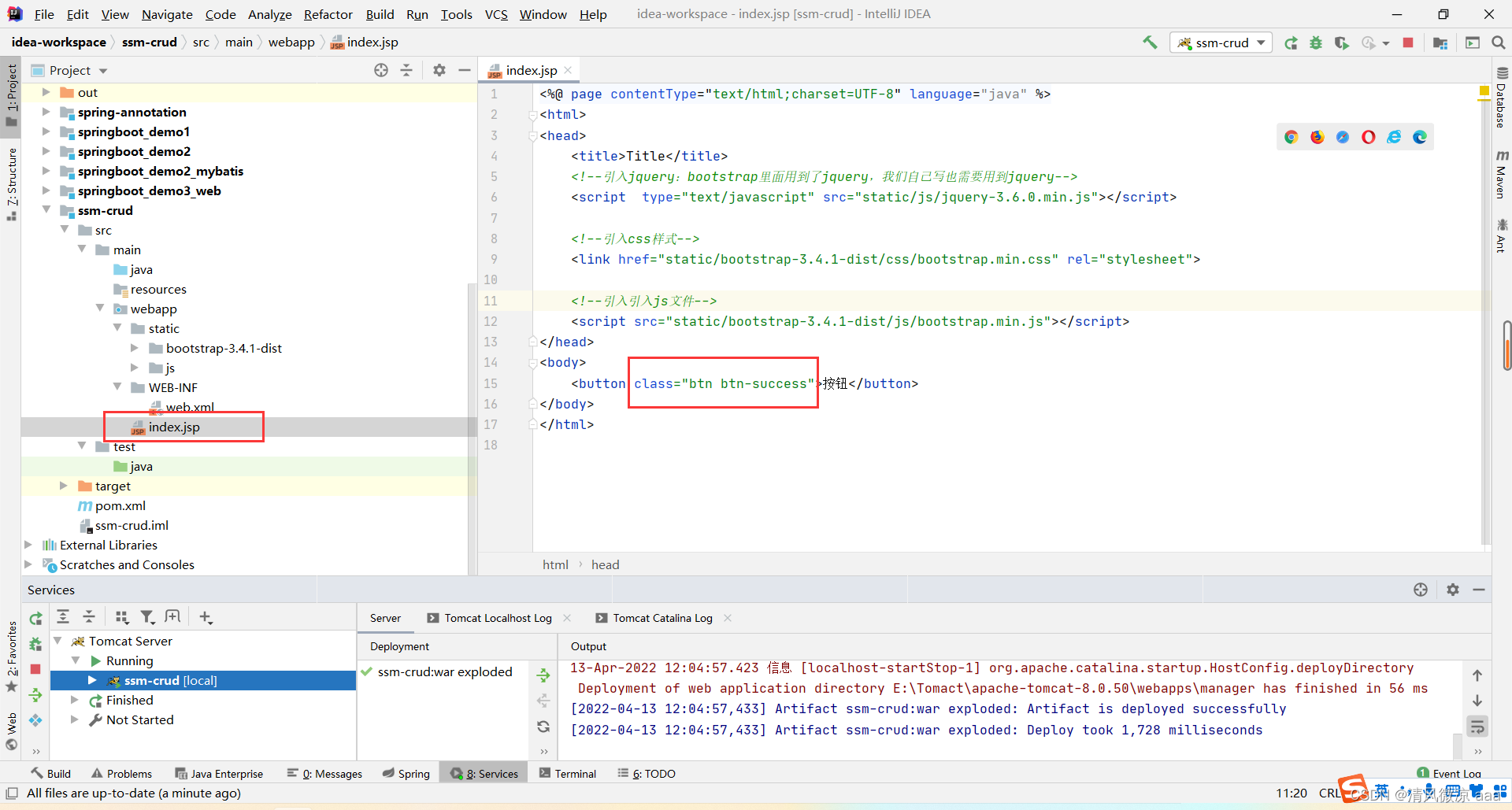This screenshot has height=810, width=1512.
Task: Toggle the Database tool window stripe
Action: pyautogui.click(x=1502, y=97)
